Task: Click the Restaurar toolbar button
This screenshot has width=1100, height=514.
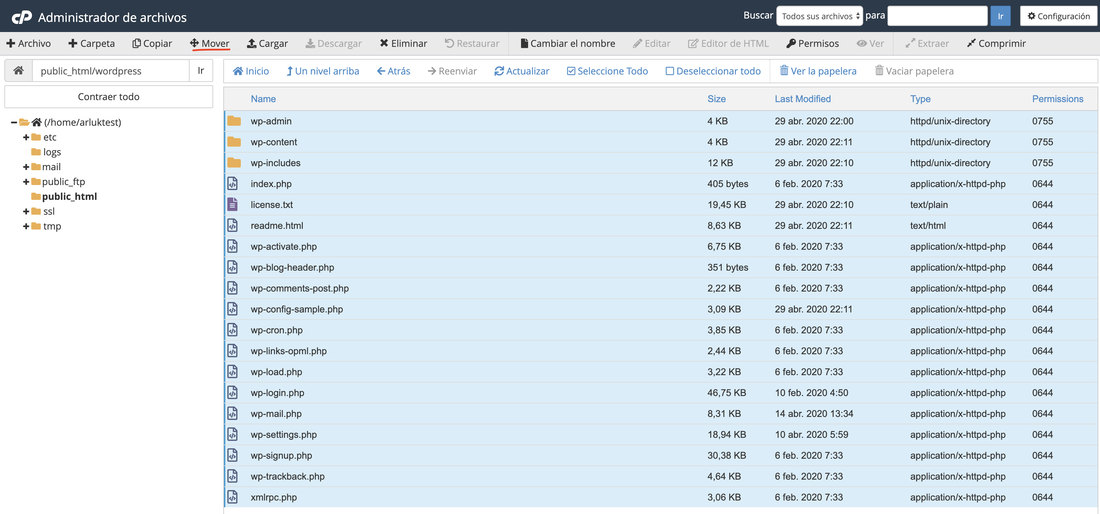Action: pos(472,43)
